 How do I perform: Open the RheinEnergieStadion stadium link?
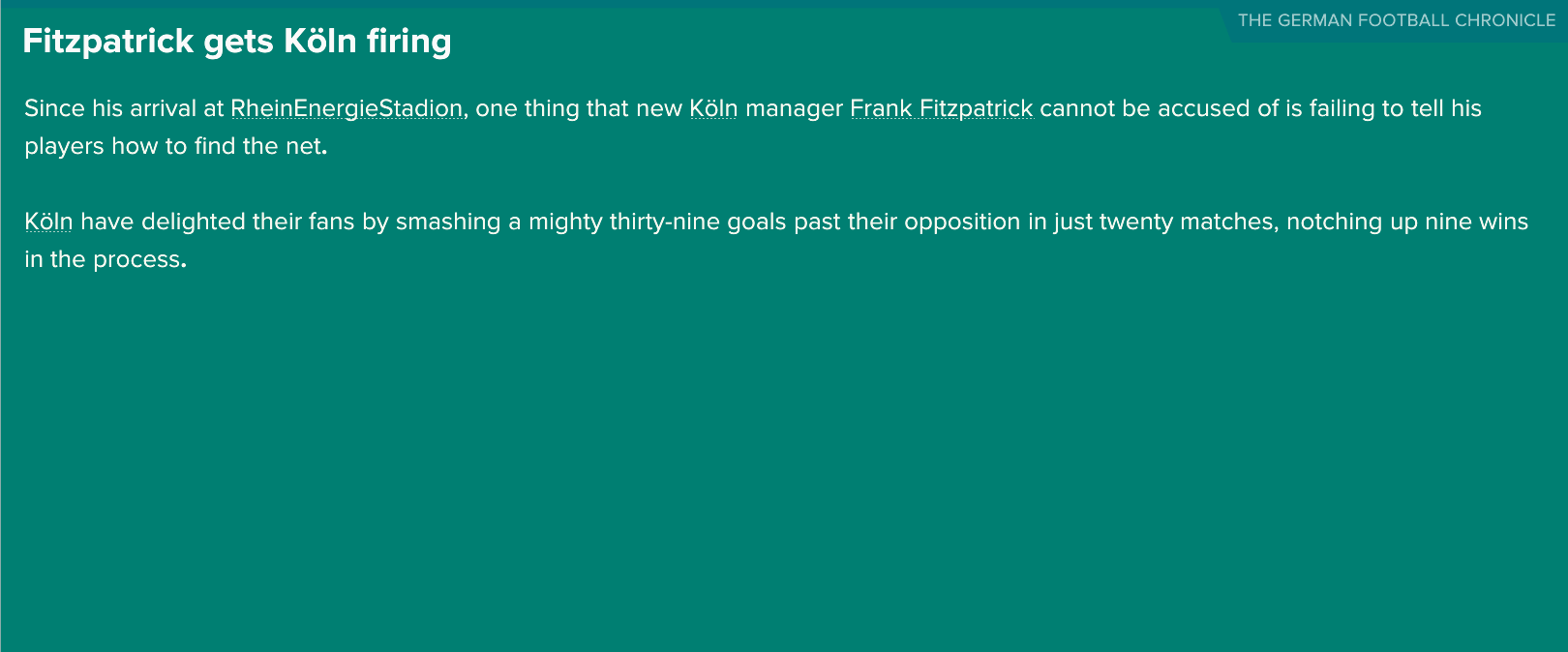click(x=347, y=108)
